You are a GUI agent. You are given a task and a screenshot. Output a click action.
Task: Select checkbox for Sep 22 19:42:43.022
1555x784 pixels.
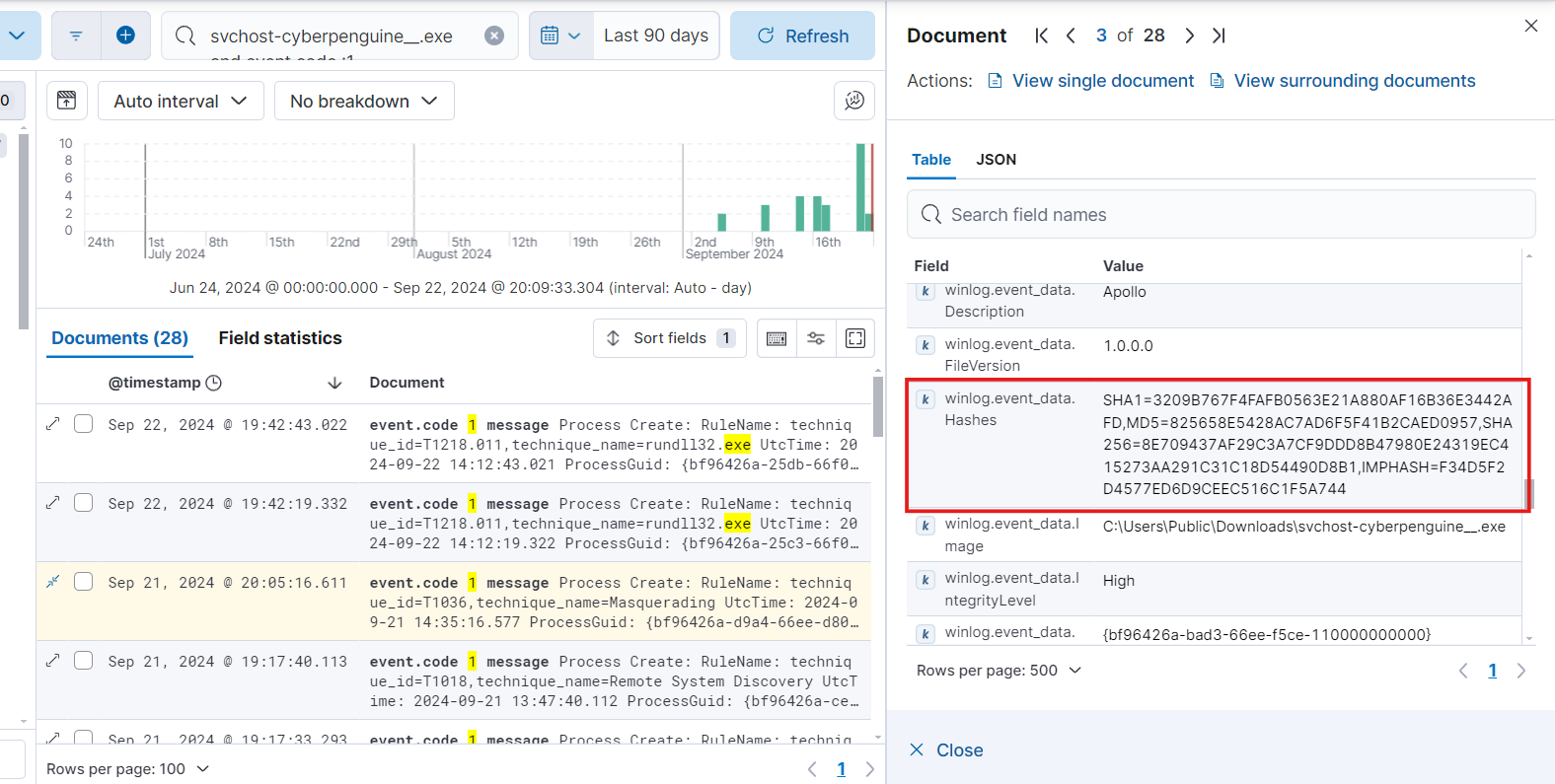[84, 424]
